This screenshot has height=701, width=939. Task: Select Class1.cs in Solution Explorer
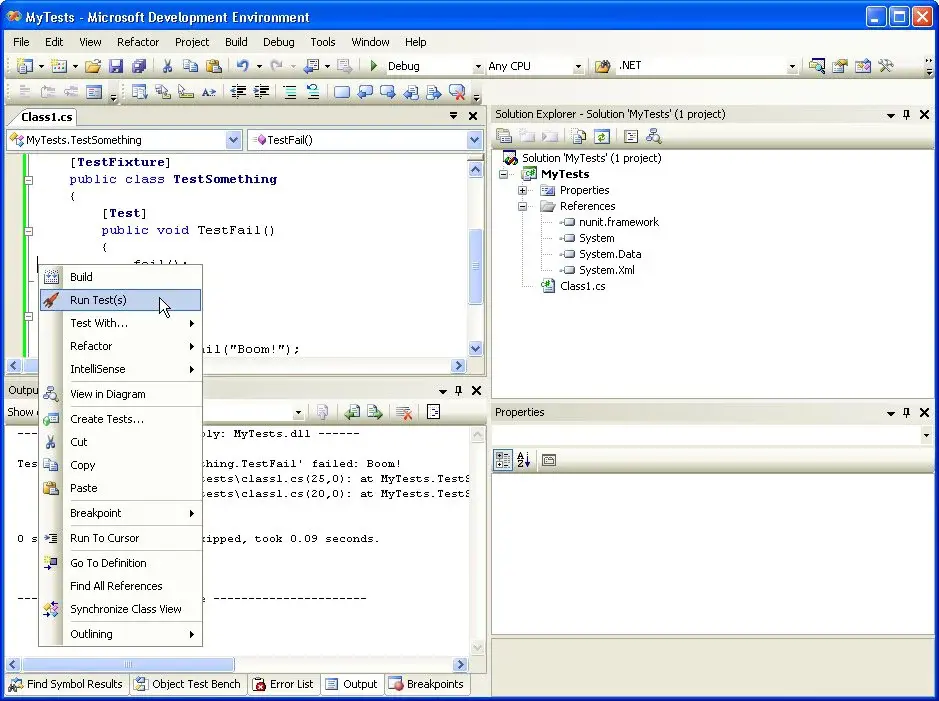(x=582, y=286)
